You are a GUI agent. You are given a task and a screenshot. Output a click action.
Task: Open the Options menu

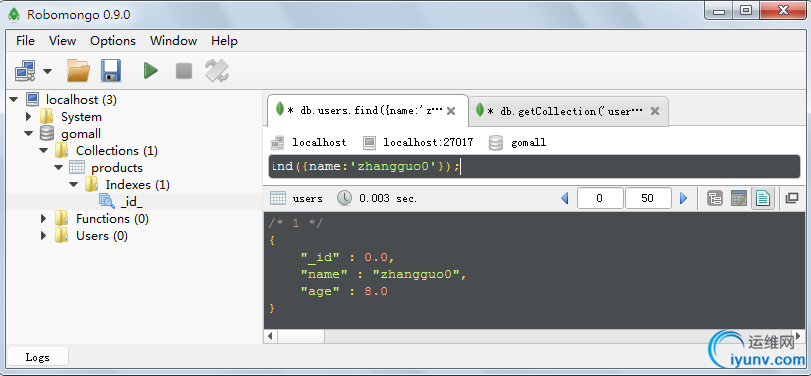[113, 41]
